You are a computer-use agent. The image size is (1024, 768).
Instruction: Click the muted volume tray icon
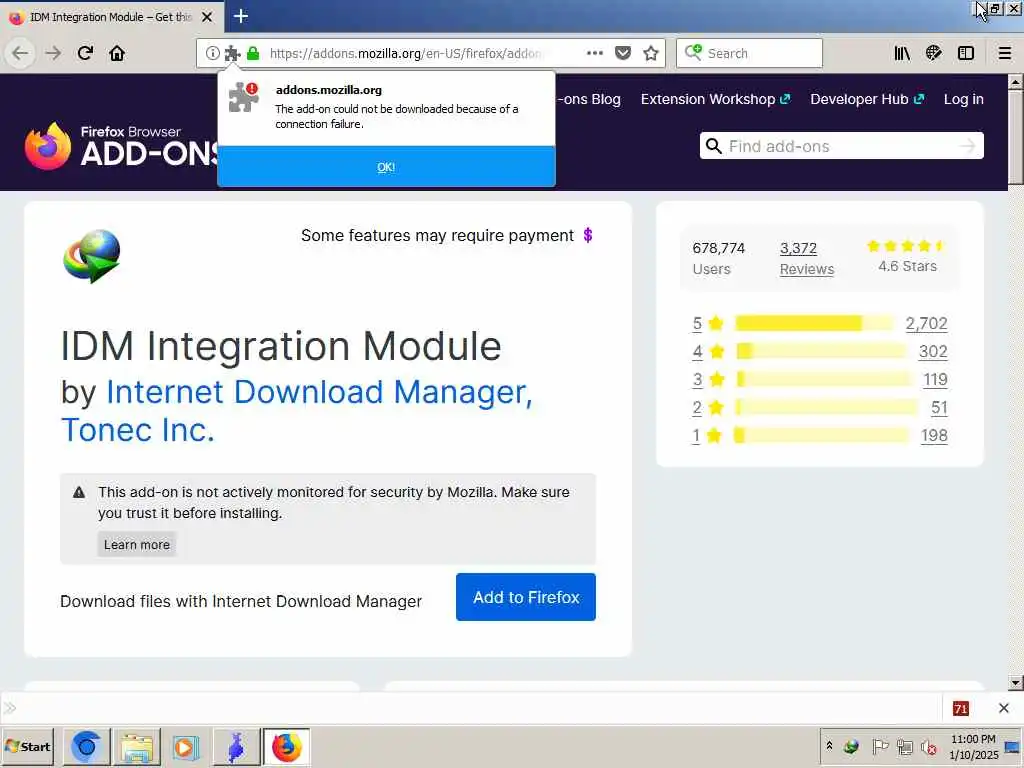coord(929,746)
